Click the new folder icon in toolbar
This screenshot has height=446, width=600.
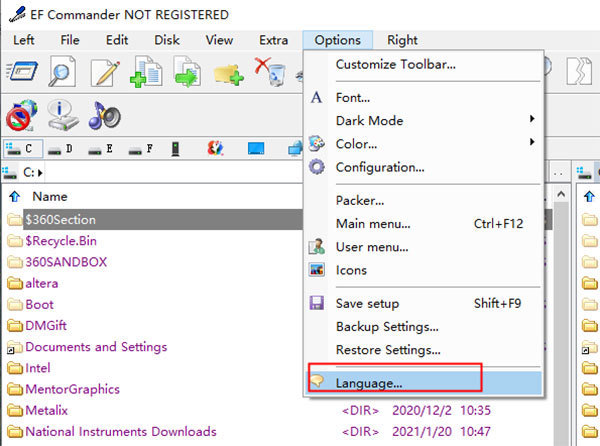coord(228,75)
